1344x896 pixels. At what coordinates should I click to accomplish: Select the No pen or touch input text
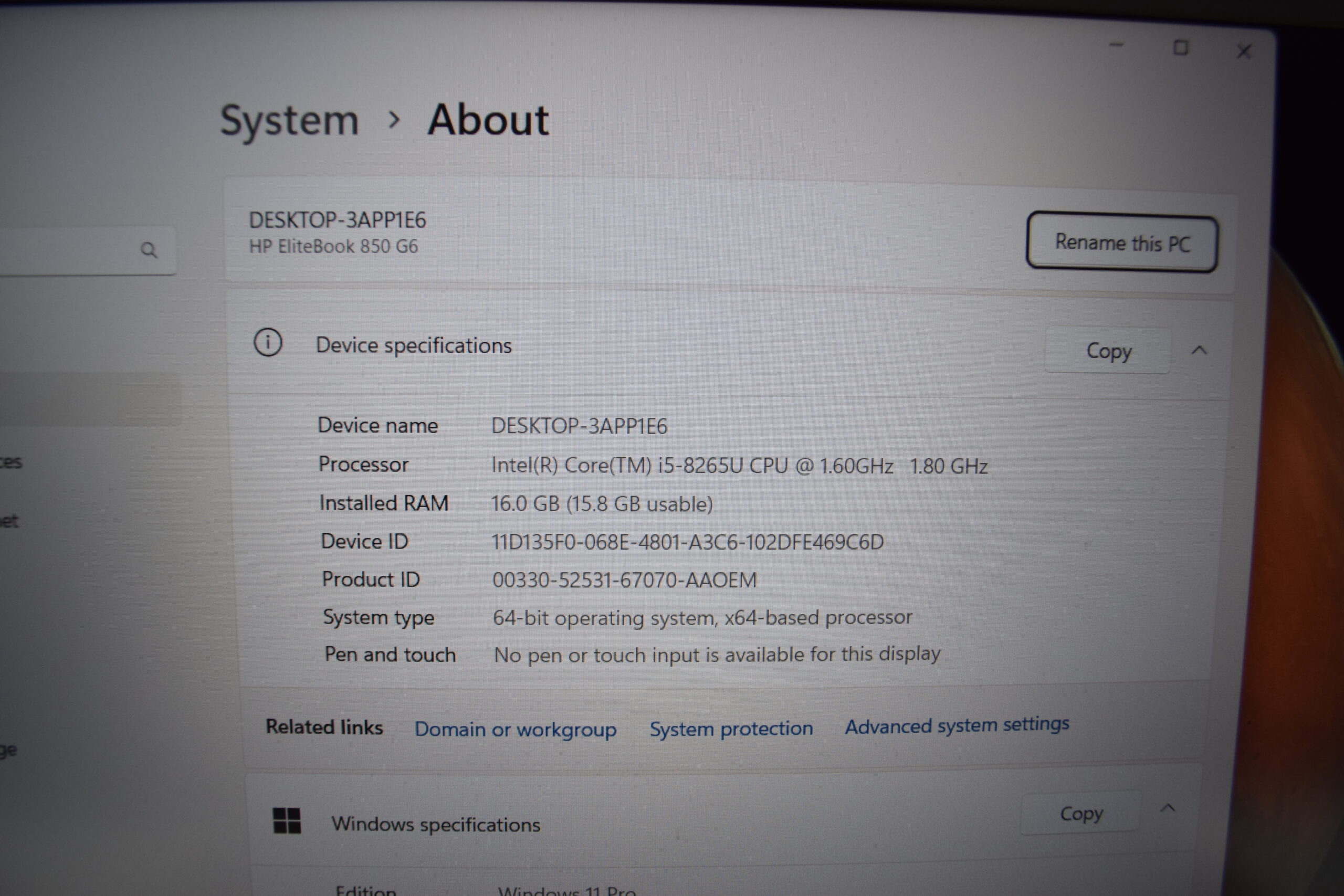point(717,655)
